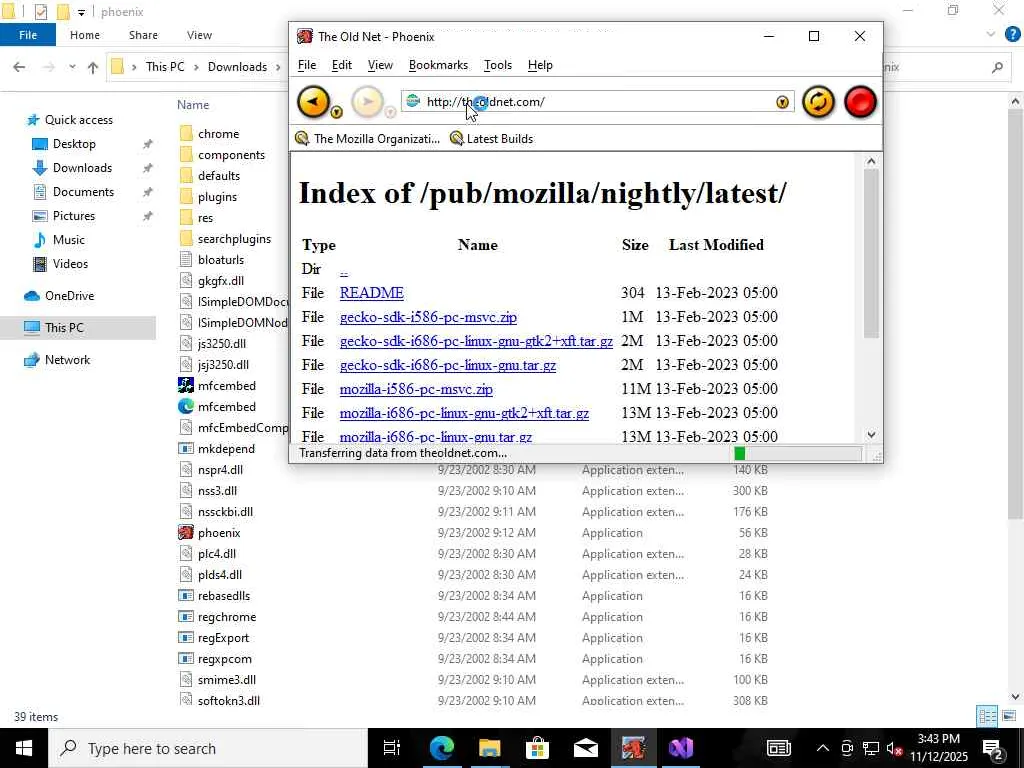The height and width of the screenshot is (768, 1024).
Task: Open the Phoenix Tools menu
Action: coord(498,65)
